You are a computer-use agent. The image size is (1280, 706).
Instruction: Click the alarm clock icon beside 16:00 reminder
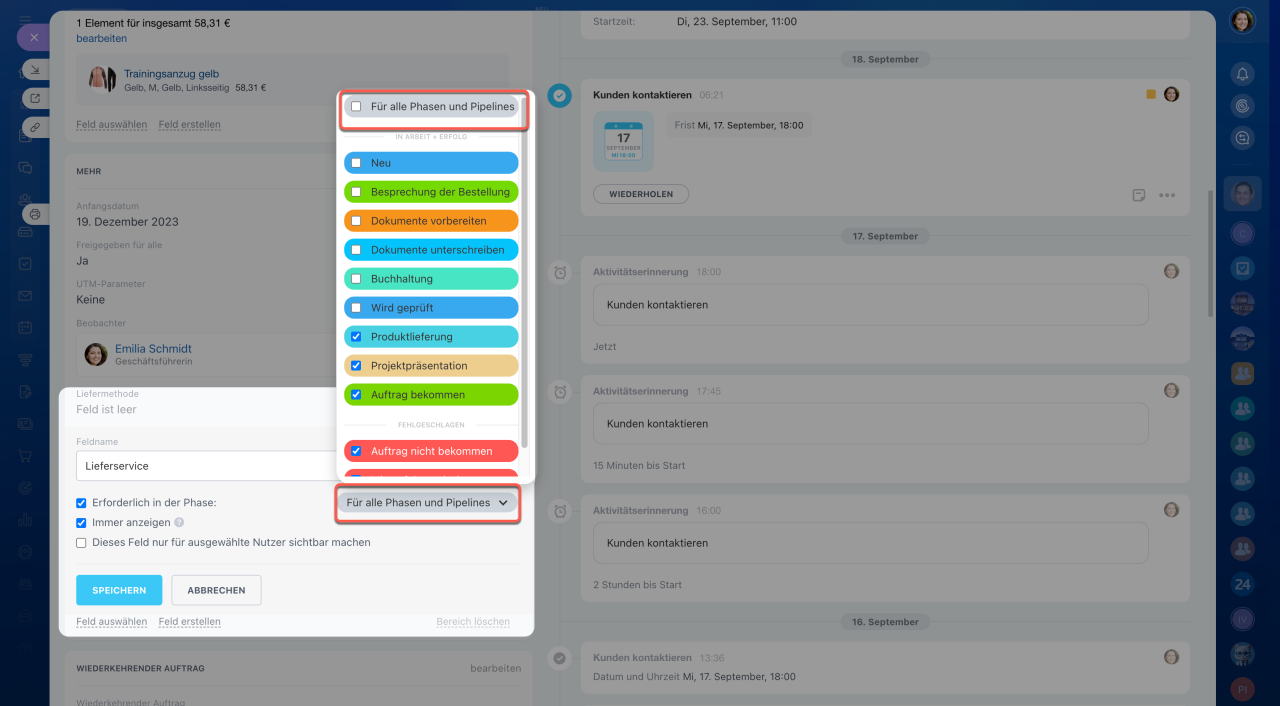tap(560, 511)
